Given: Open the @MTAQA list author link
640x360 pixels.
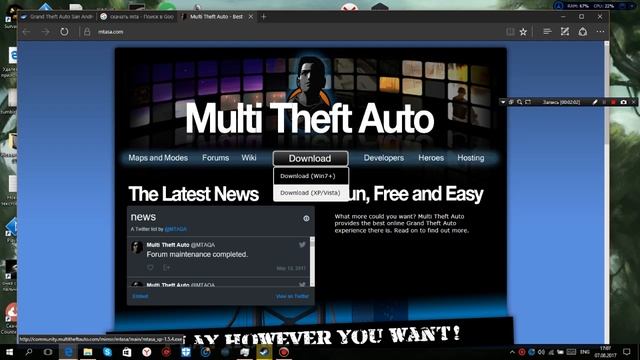Looking at the screenshot, I should pyautogui.click(x=176, y=229).
